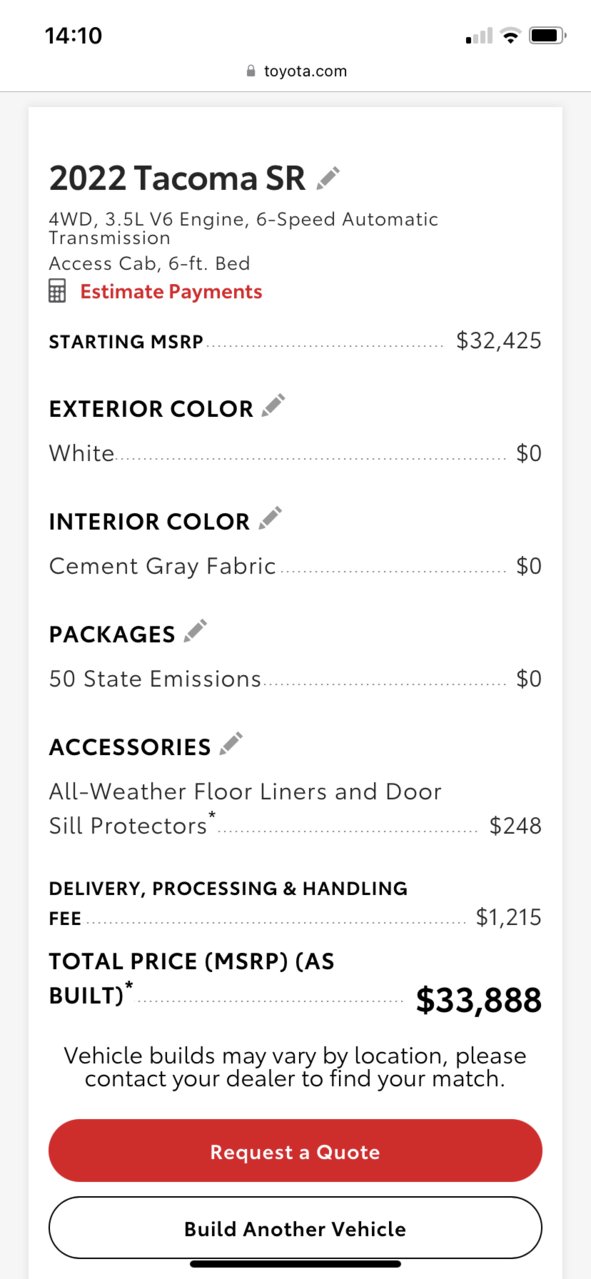Click the Build Another Vehicle button
The width and height of the screenshot is (591, 1279).
point(295,1228)
